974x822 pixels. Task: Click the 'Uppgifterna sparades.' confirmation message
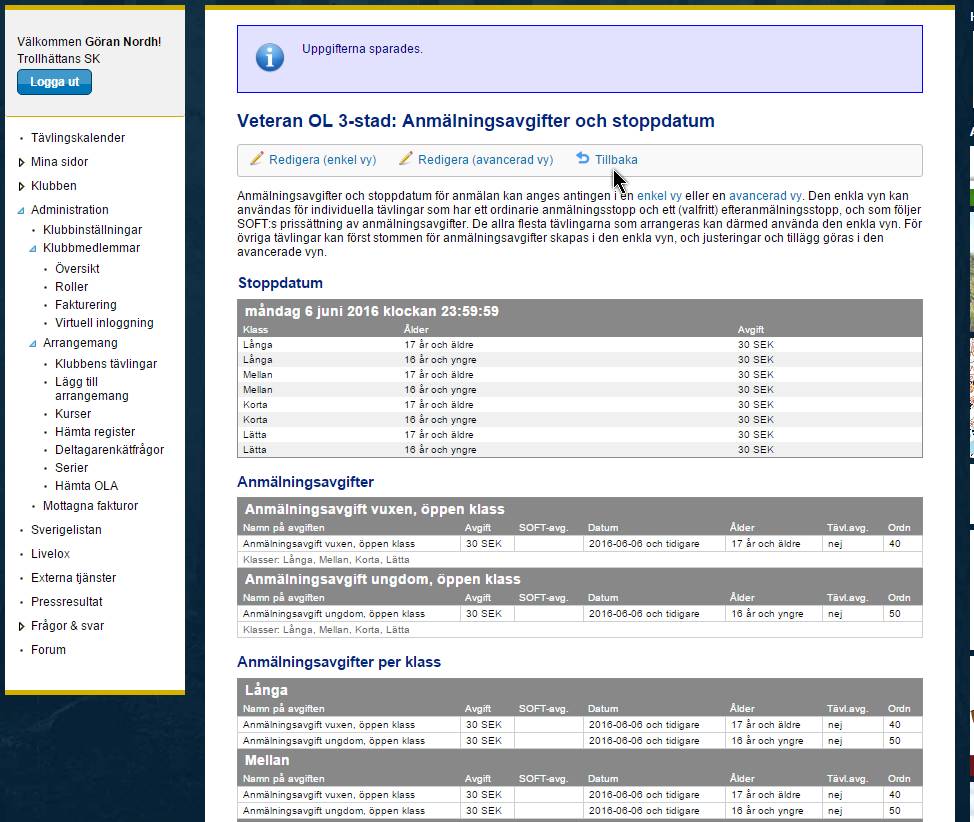362,49
